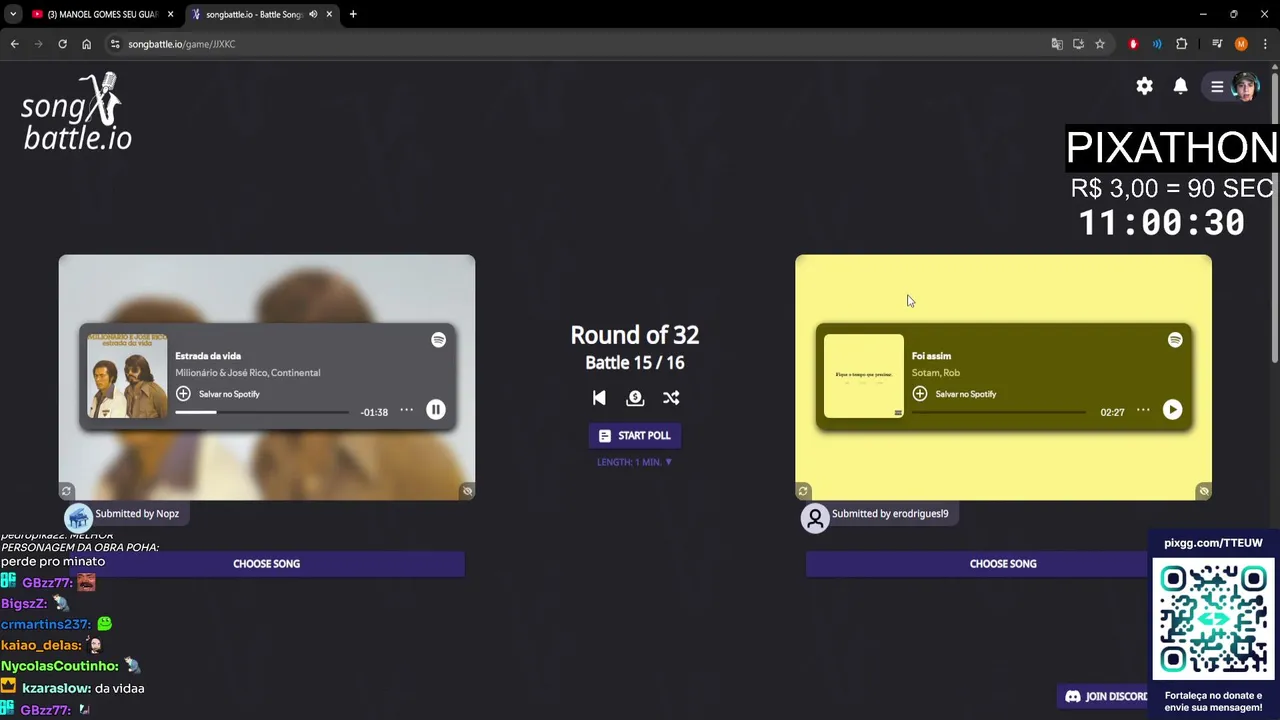
Task: View site information in the address bar
Action: [115, 44]
